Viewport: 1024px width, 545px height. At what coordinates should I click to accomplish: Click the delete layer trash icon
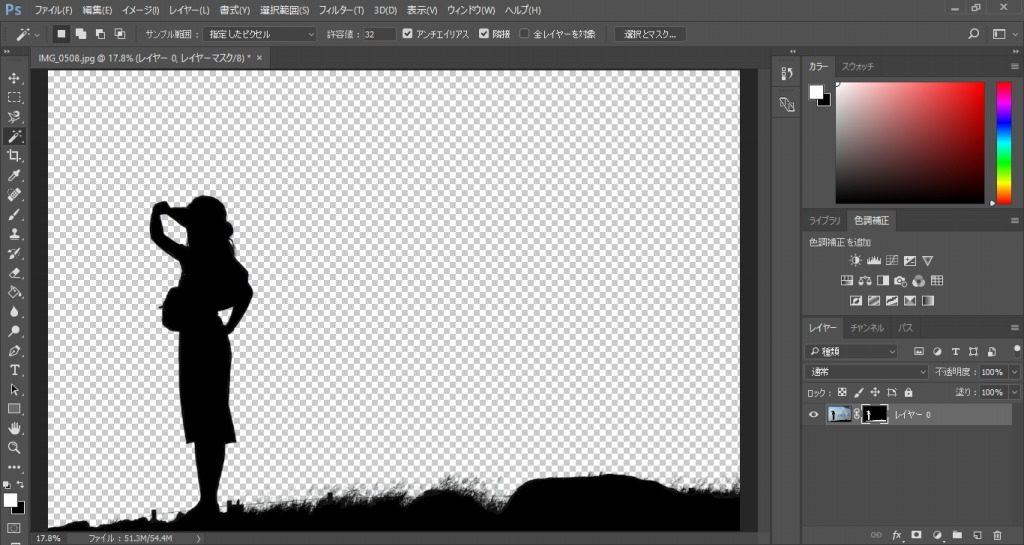pos(996,535)
